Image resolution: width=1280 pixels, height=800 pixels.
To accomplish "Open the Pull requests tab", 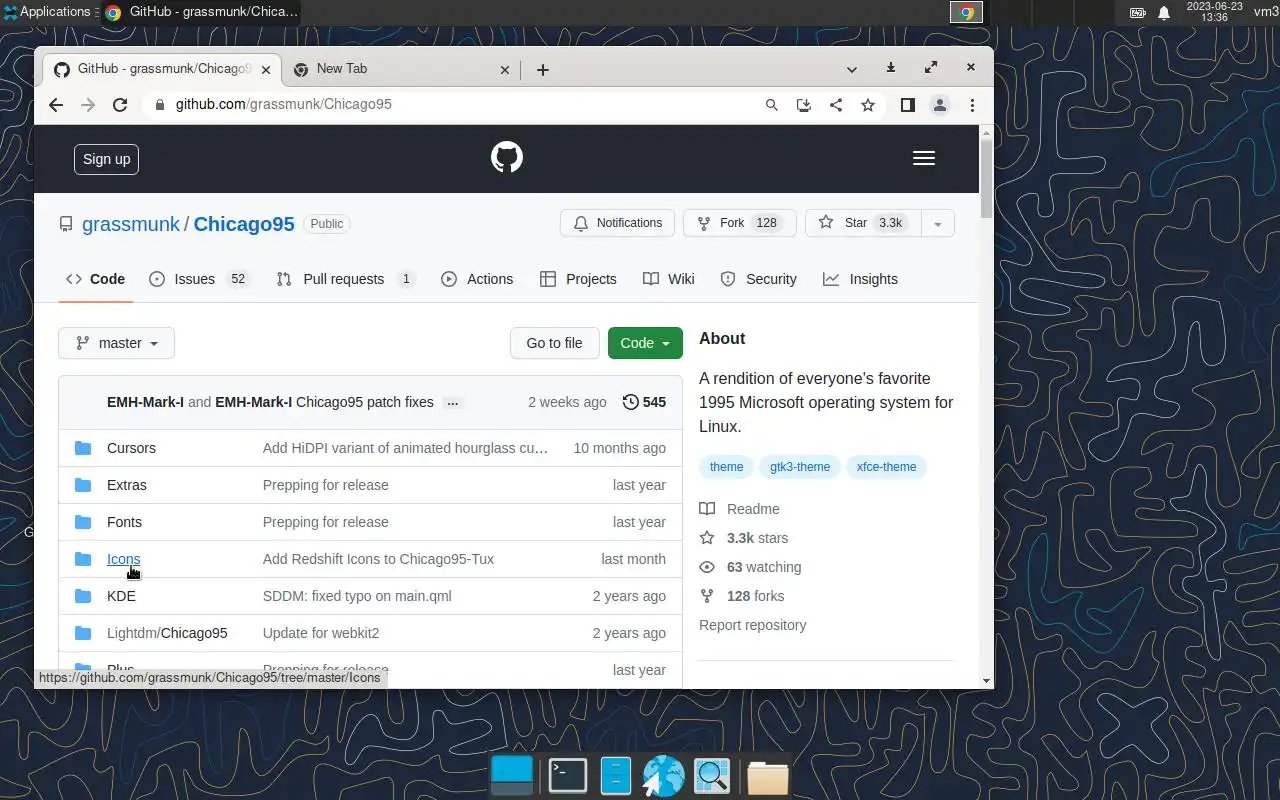I will (x=346, y=279).
